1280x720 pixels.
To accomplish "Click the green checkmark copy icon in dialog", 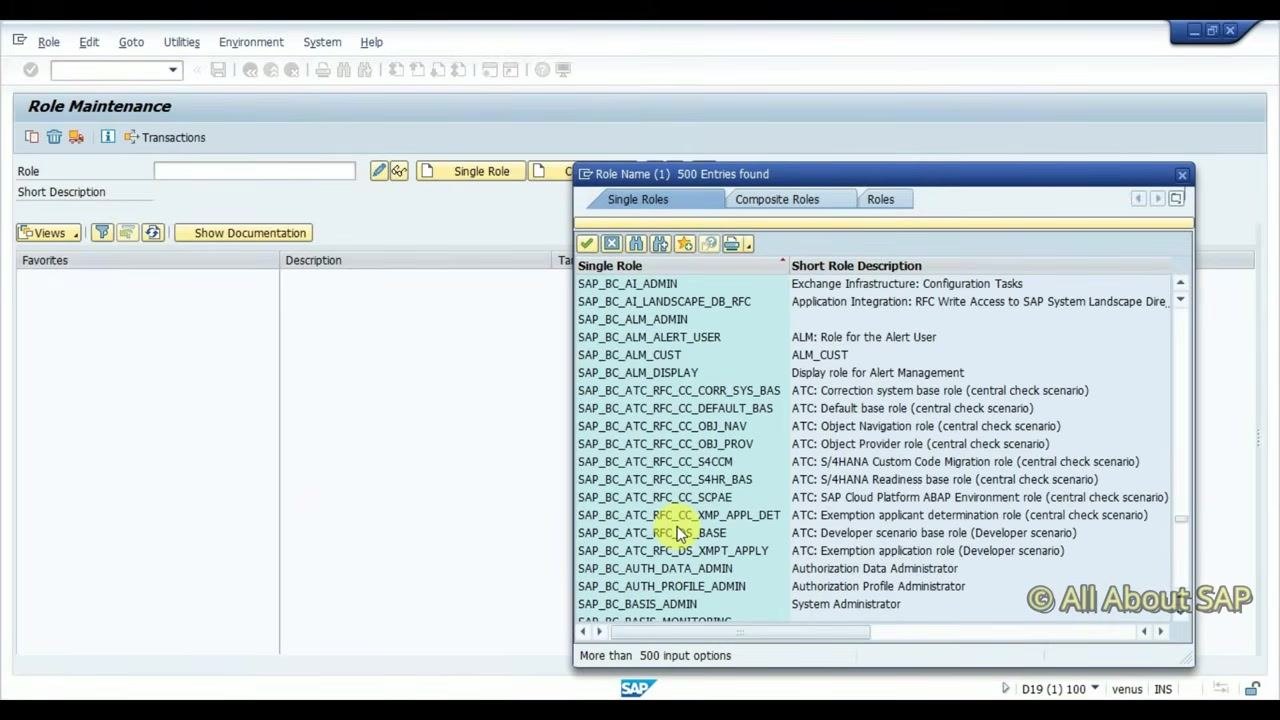I will (587, 244).
